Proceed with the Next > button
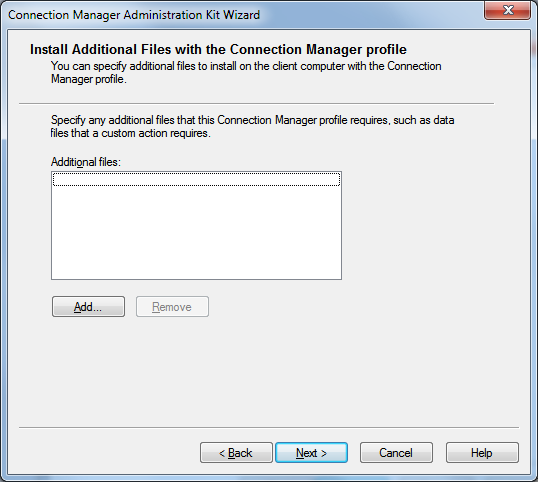Screen dimensions: 538x482 [312, 452]
